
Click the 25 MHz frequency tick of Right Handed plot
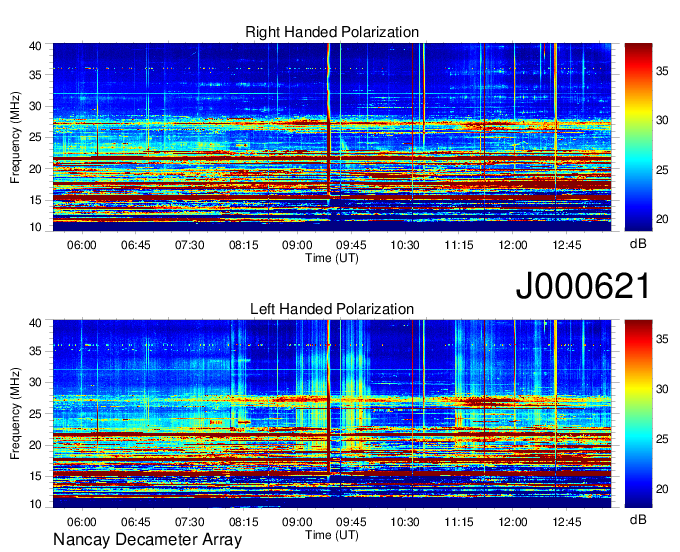point(35,137)
